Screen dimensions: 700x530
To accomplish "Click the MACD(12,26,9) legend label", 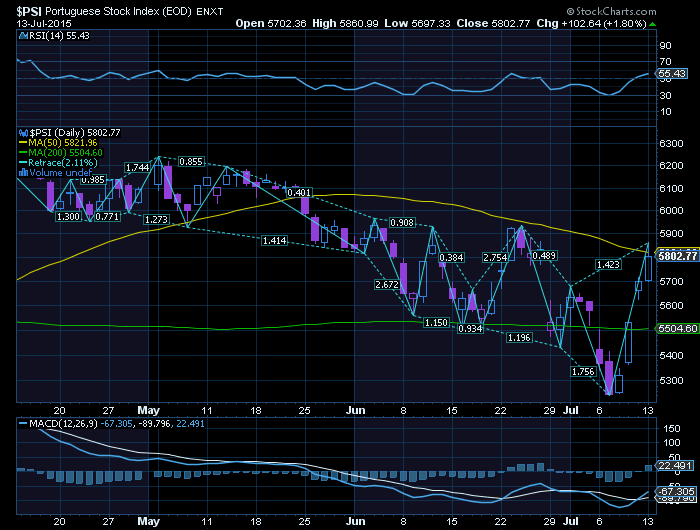I will coord(63,423).
